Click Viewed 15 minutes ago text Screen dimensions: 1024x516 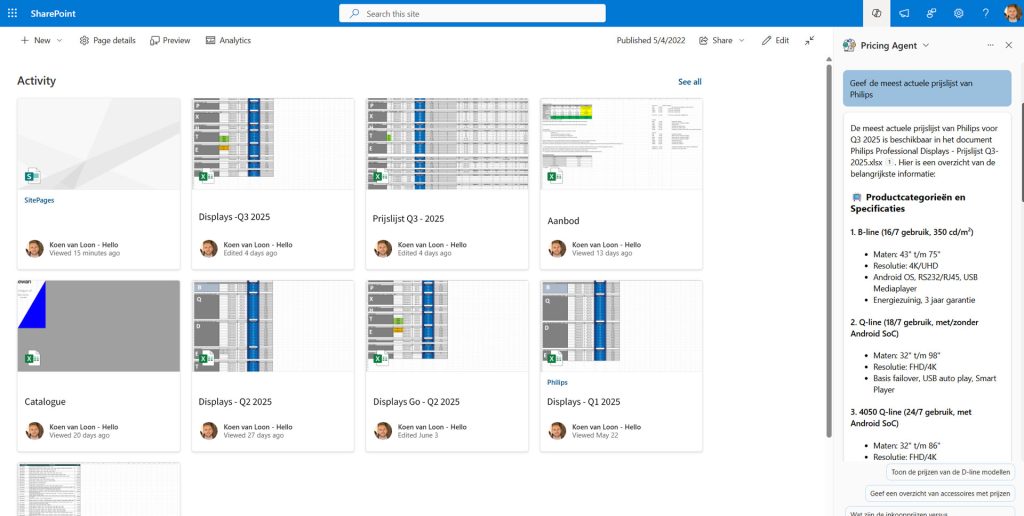pyautogui.click(x=85, y=253)
